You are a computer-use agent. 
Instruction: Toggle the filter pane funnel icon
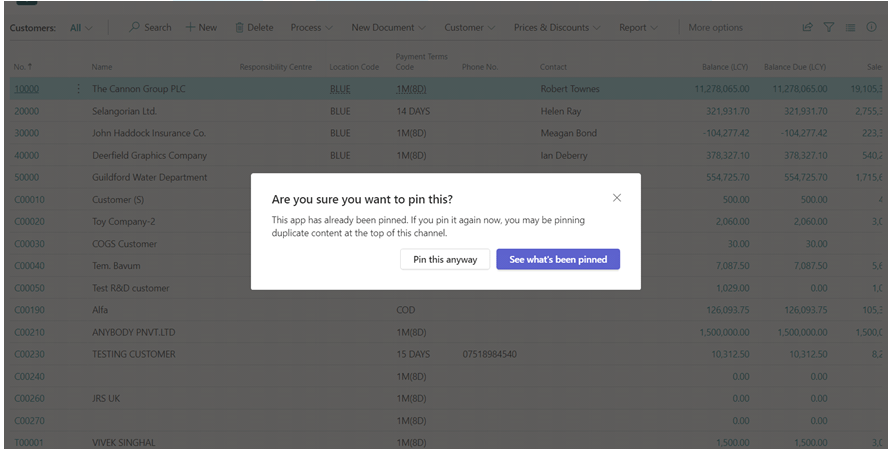[x=829, y=27]
